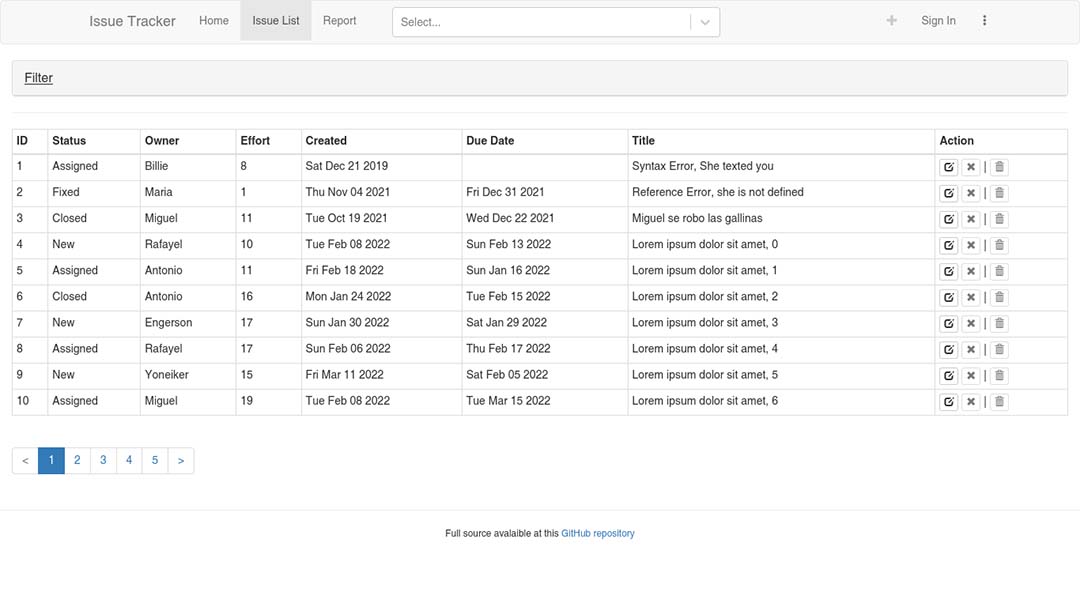Click Sign In
The width and height of the screenshot is (1080, 607).
coord(938,21)
